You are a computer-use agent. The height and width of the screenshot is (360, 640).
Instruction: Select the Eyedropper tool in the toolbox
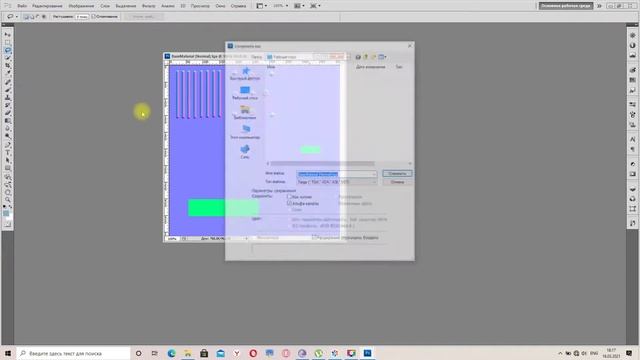pyautogui.click(x=8, y=74)
